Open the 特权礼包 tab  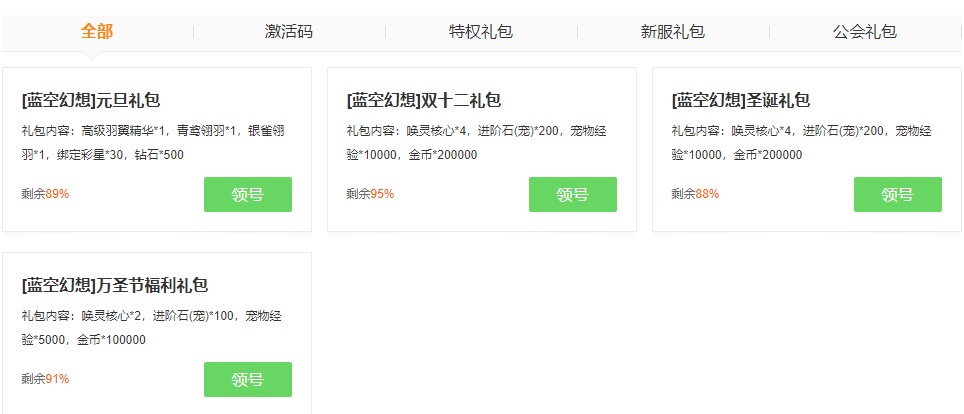(x=481, y=32)
